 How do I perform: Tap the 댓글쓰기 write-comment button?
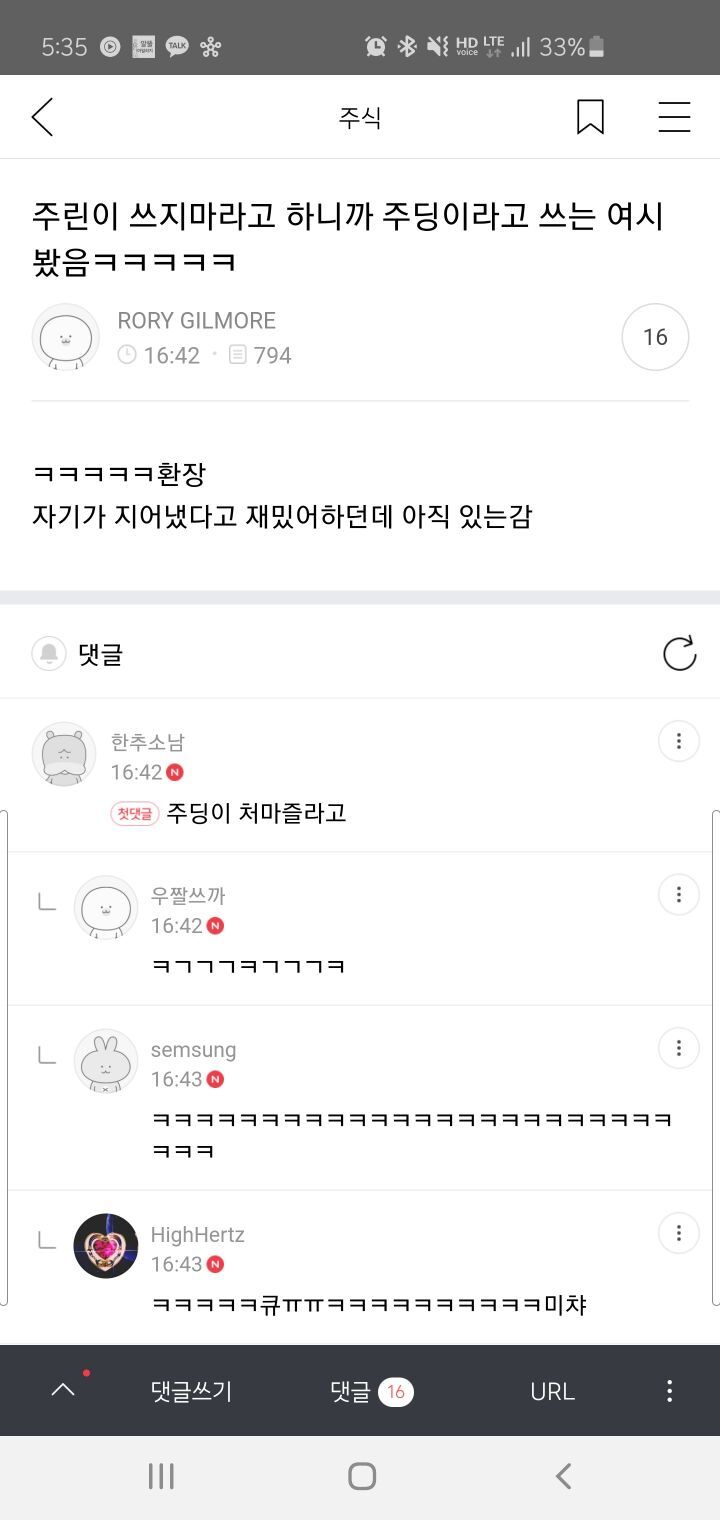pyautogui.click(x=191, y=1391)
